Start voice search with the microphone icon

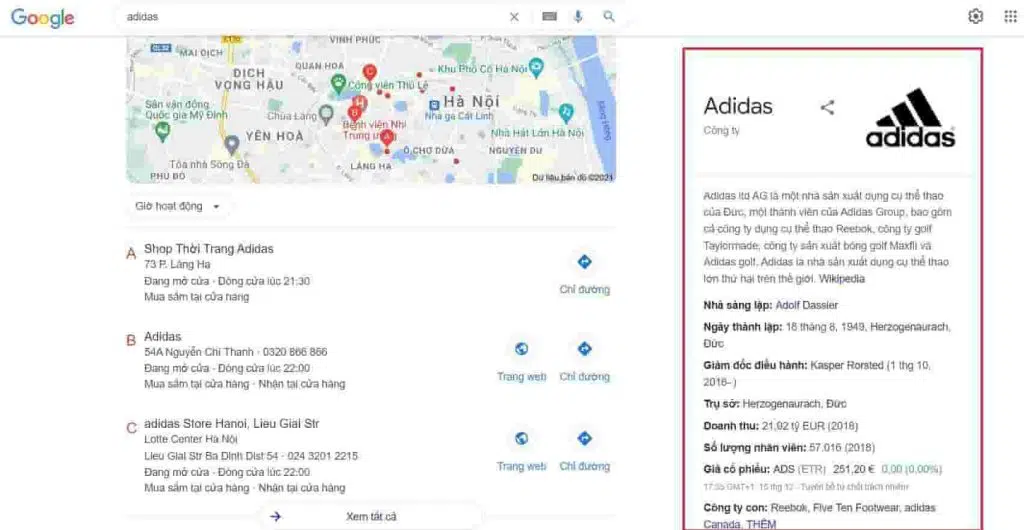coord(578,17)
